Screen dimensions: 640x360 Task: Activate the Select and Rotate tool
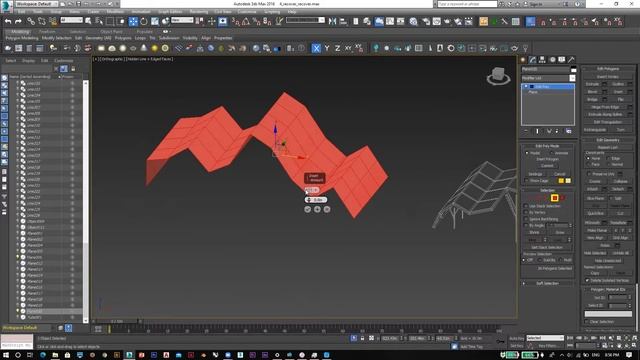point(144,21)
